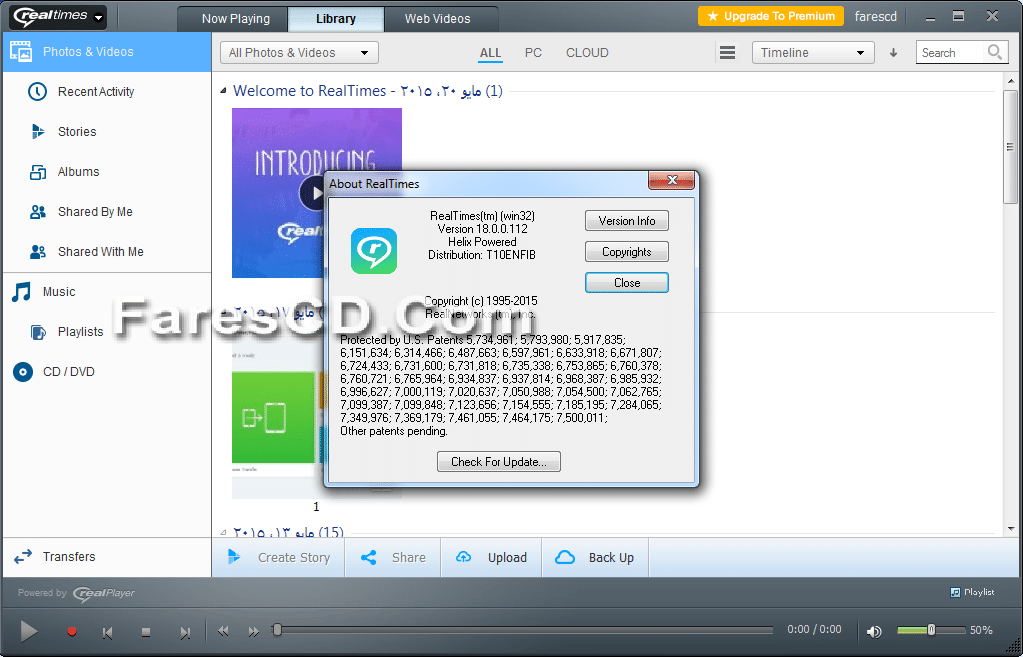Click the volume slider
Image resolution: width=1023 pixels, height=657 pixels.
click(x=931, y=630)
